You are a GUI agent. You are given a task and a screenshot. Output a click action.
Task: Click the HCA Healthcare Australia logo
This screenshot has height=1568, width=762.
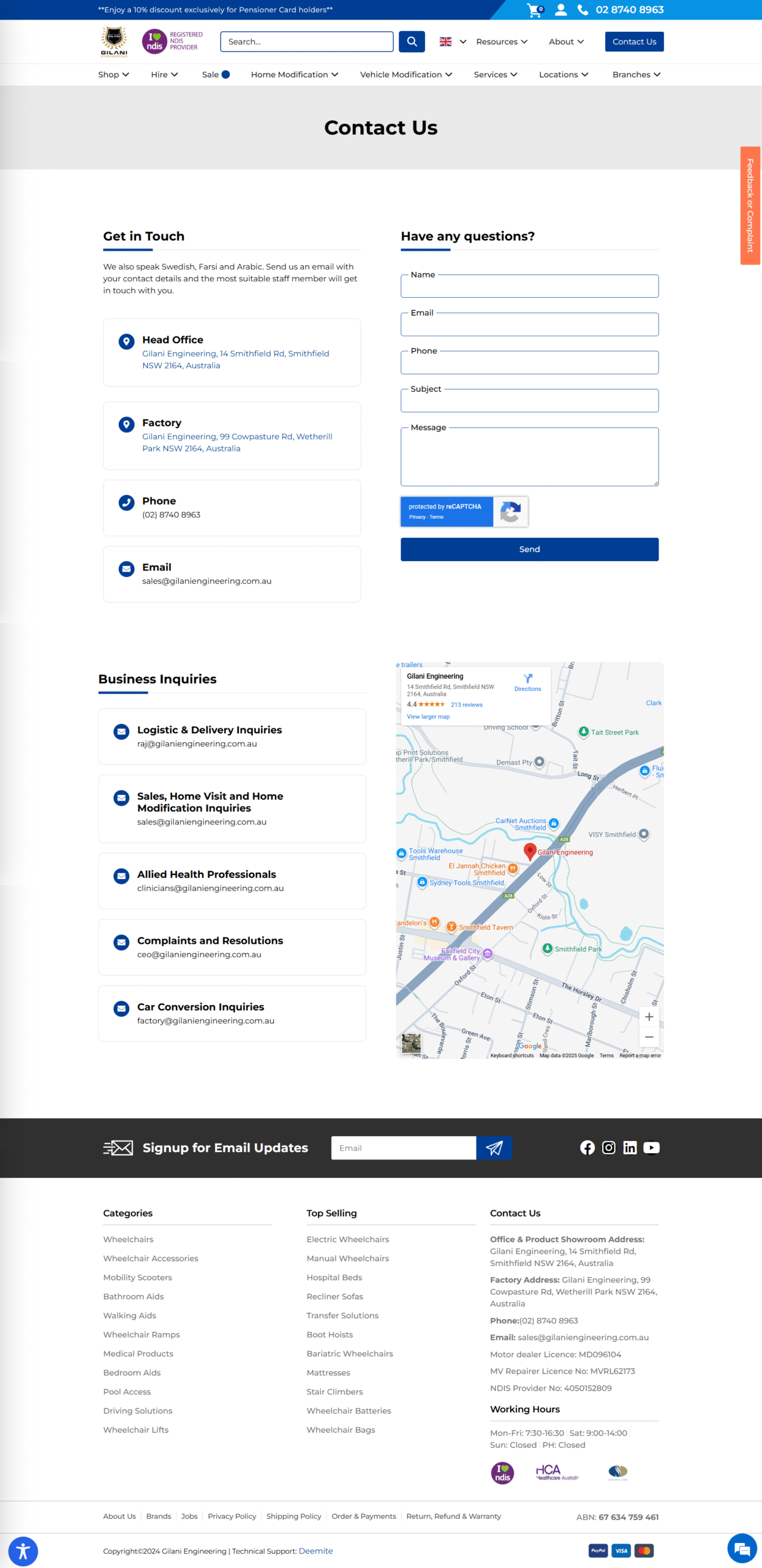pos(557,1472)
